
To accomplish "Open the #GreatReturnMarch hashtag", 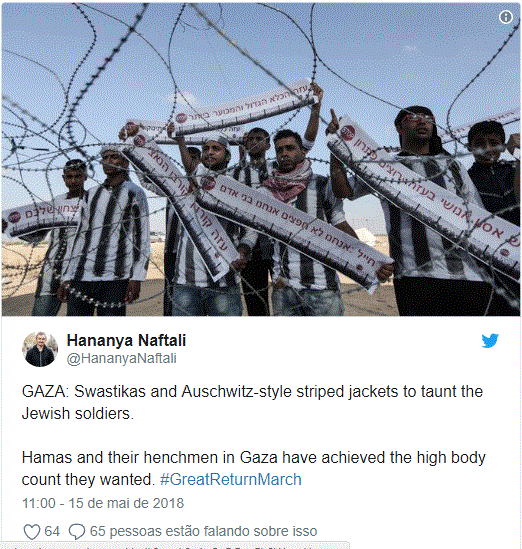I will tap(230, 479).
